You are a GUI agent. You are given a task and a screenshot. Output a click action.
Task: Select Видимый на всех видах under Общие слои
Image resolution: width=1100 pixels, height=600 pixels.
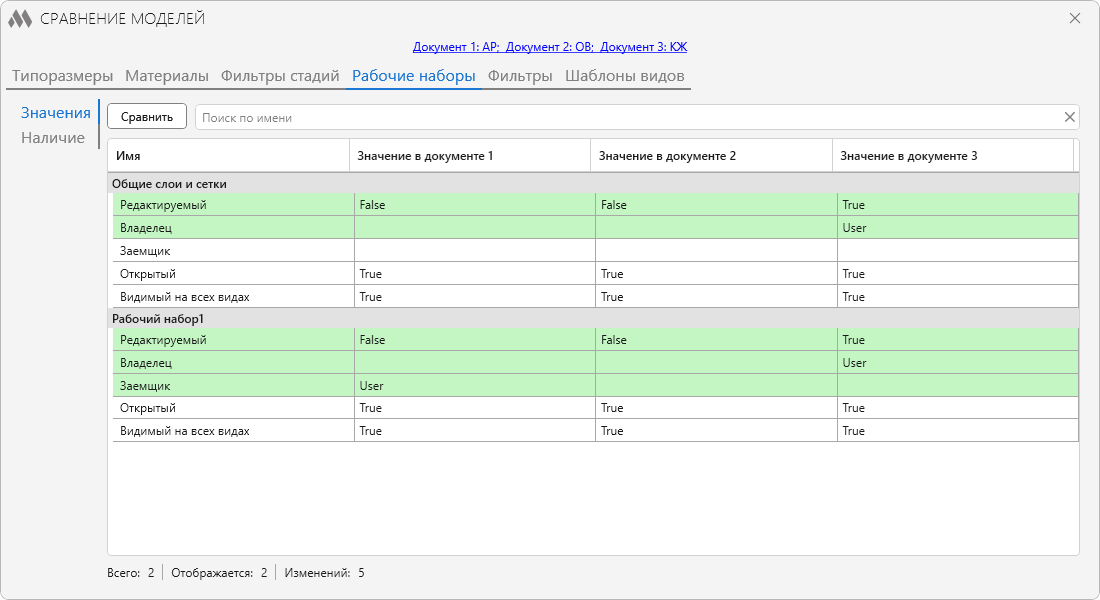pos(596,297)
